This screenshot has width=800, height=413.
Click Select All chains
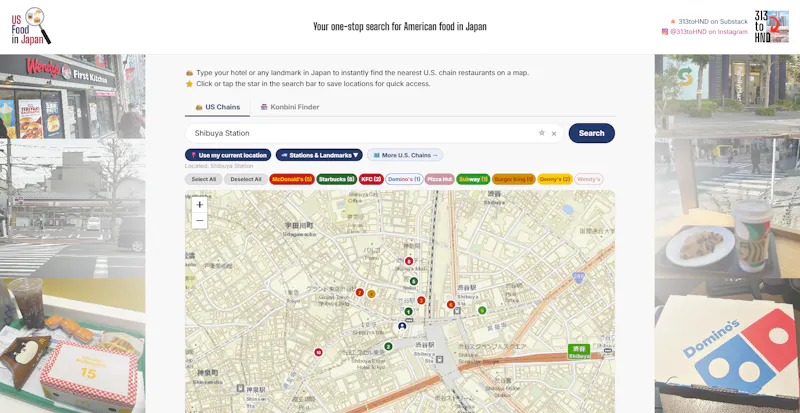pos(204,179)
